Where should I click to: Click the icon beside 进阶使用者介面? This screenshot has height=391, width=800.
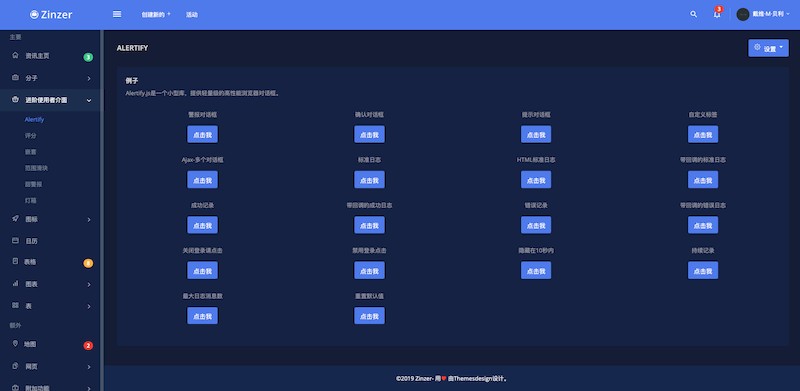tap(15, 100)
